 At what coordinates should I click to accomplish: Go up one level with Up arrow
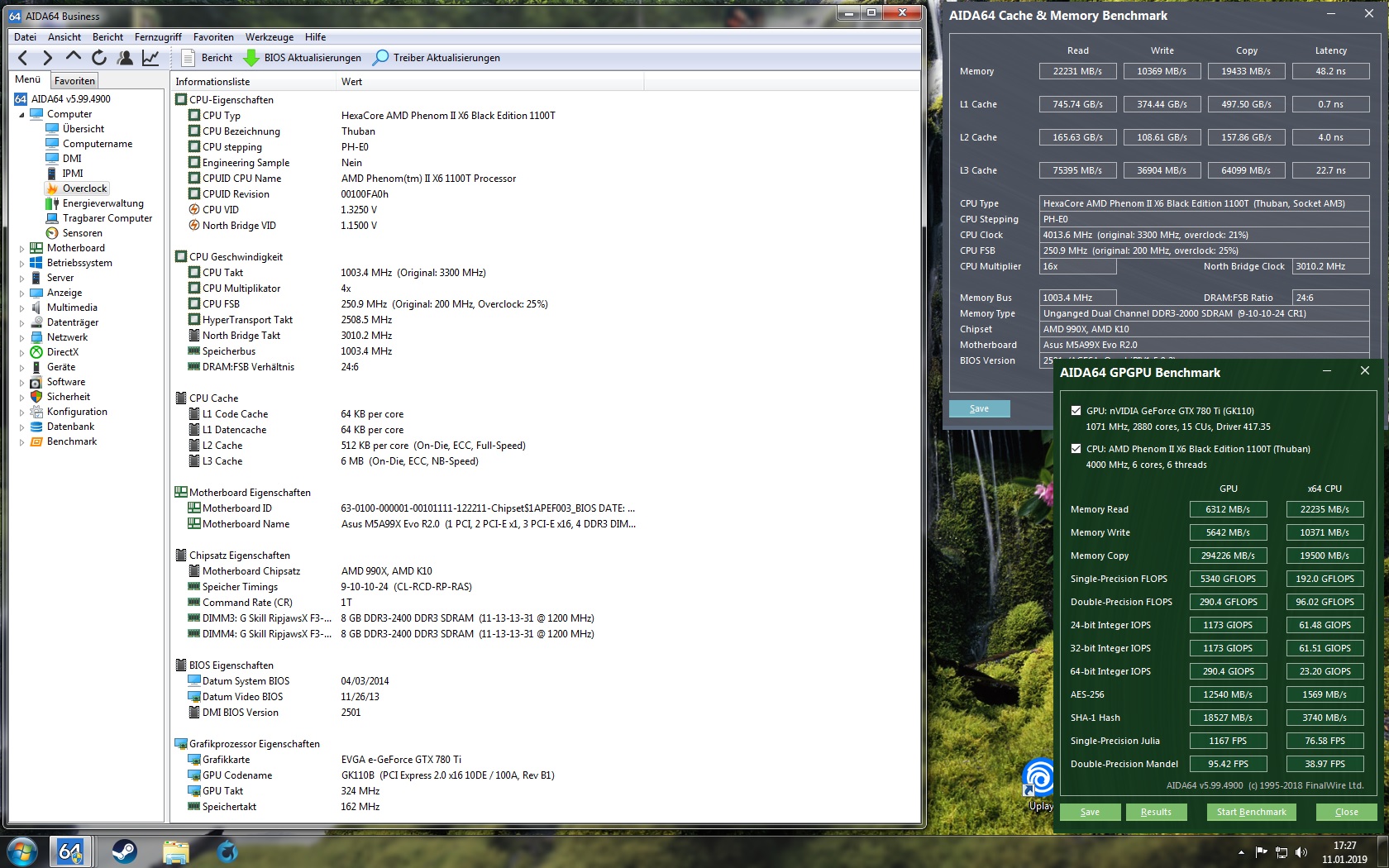point(74,57)
